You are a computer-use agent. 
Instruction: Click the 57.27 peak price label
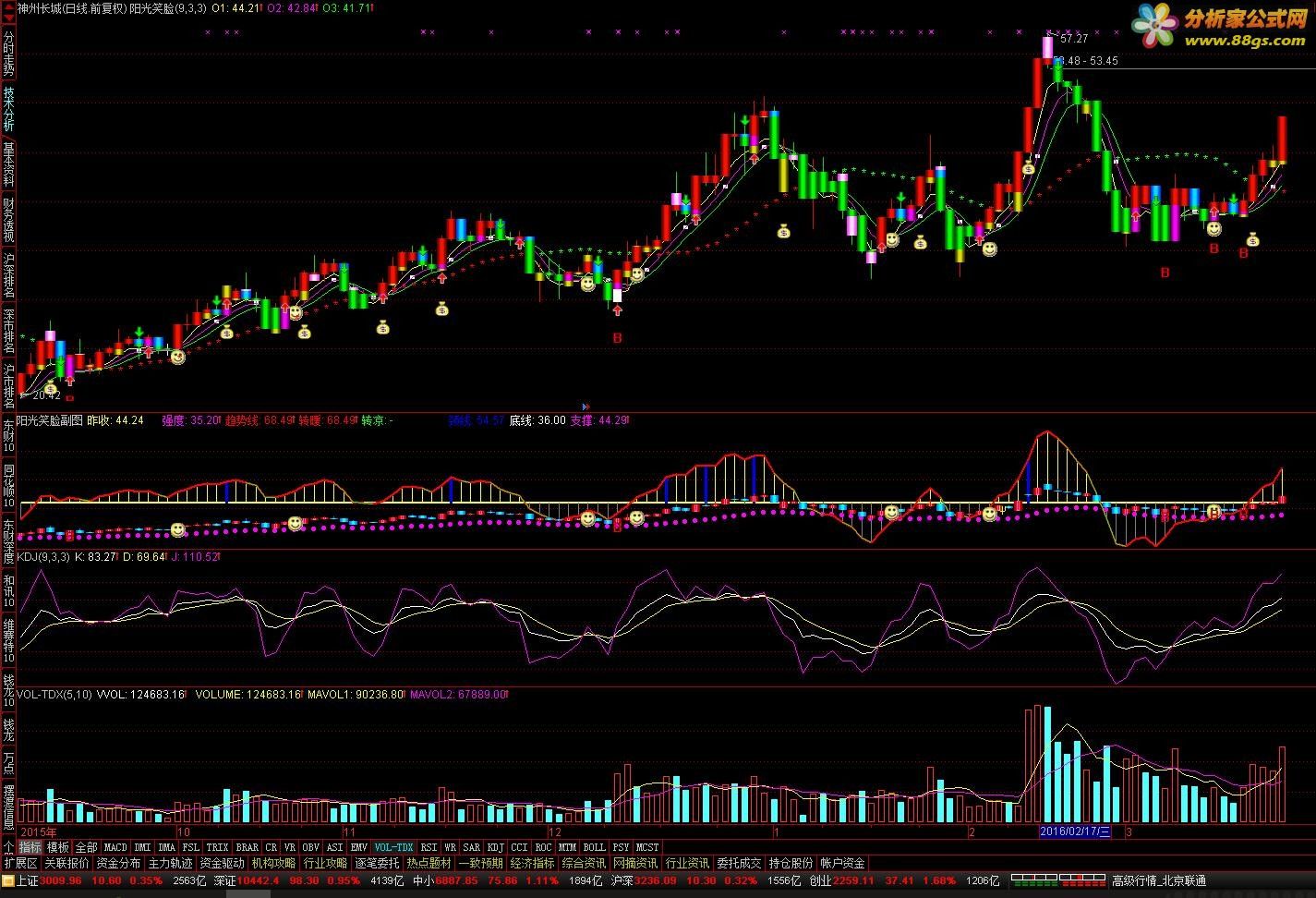pyautogui.click(x=1074, y=39)
